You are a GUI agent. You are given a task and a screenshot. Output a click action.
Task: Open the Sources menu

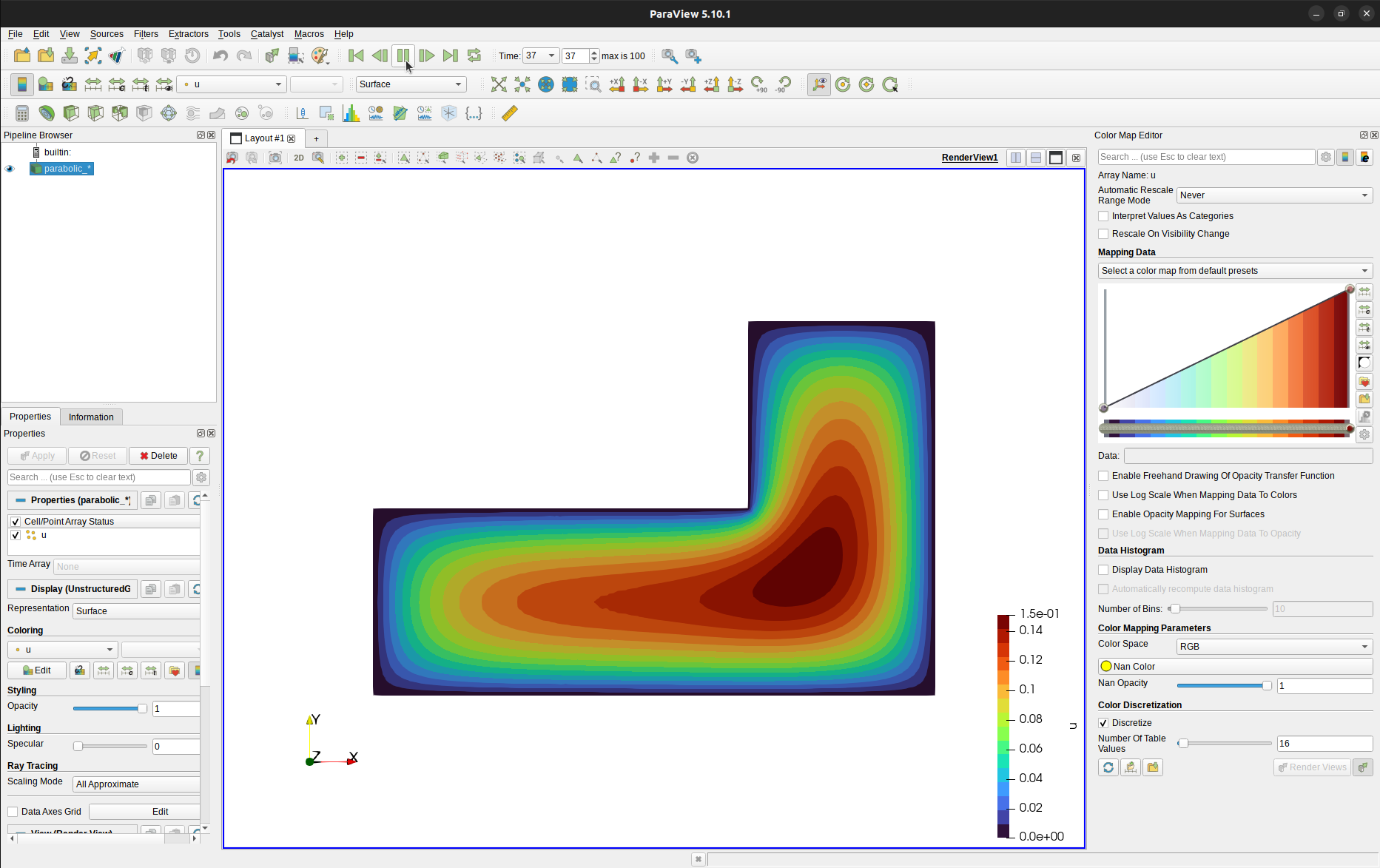point(107,34)
